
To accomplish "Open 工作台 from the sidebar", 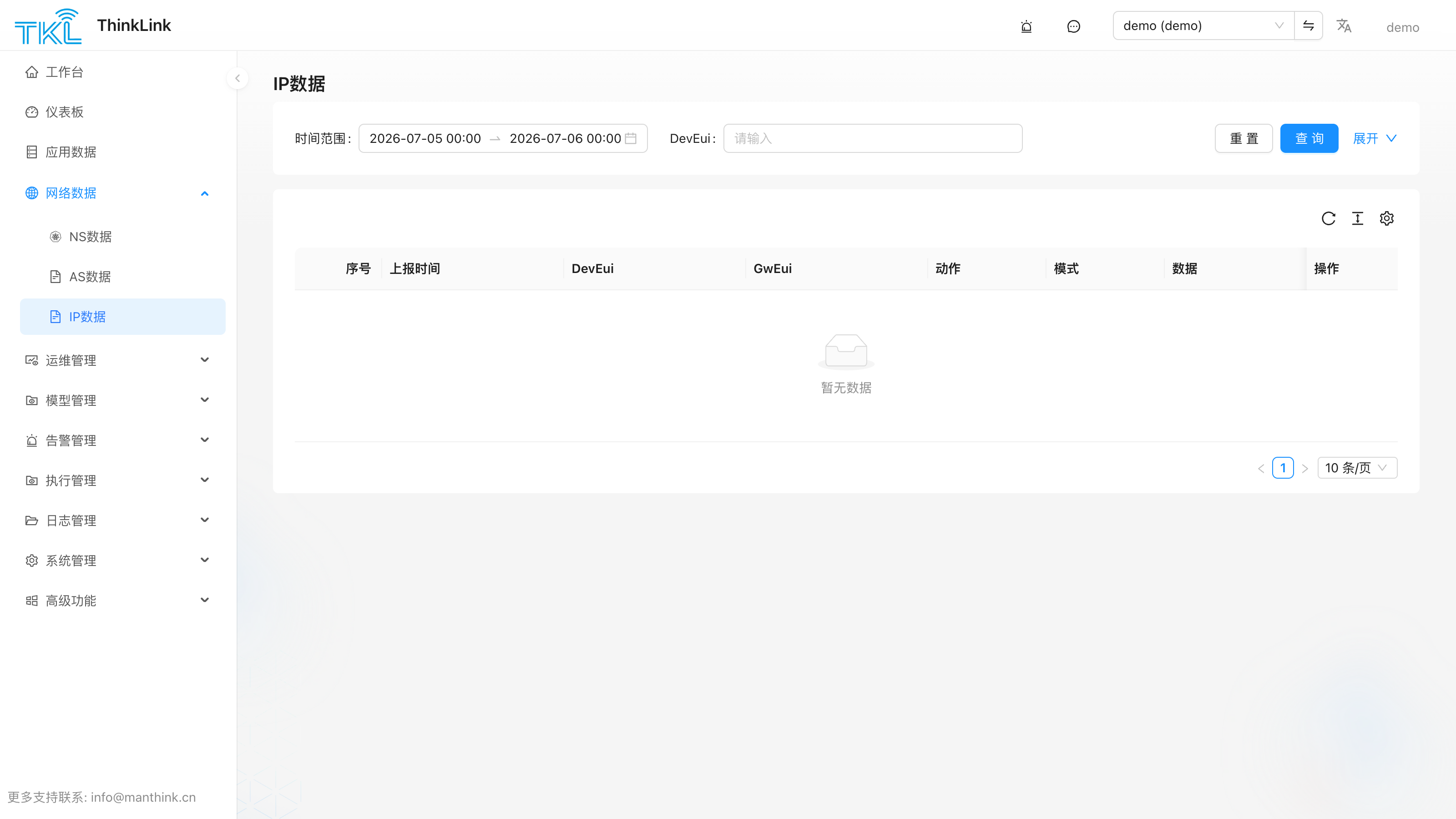I will pyautogui.click(x=123, y=72).
